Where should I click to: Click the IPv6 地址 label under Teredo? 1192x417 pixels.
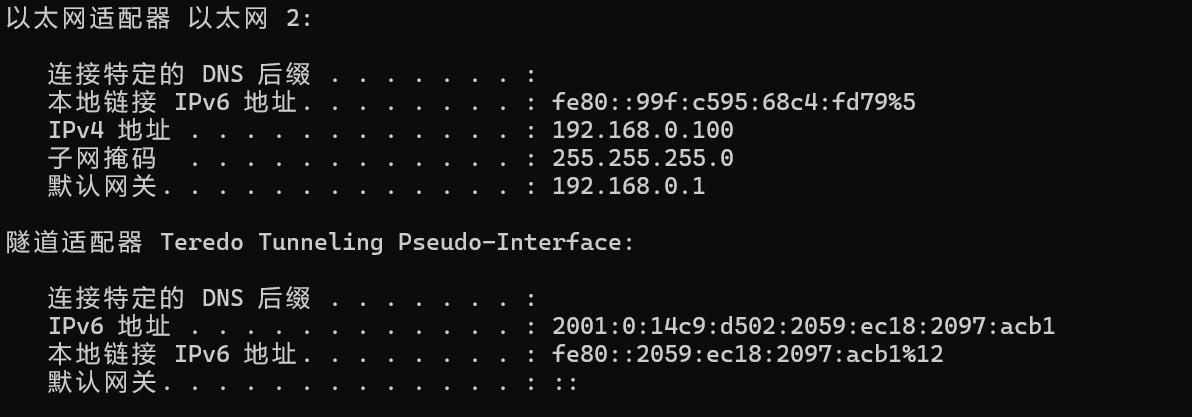[x=109, y=327]
